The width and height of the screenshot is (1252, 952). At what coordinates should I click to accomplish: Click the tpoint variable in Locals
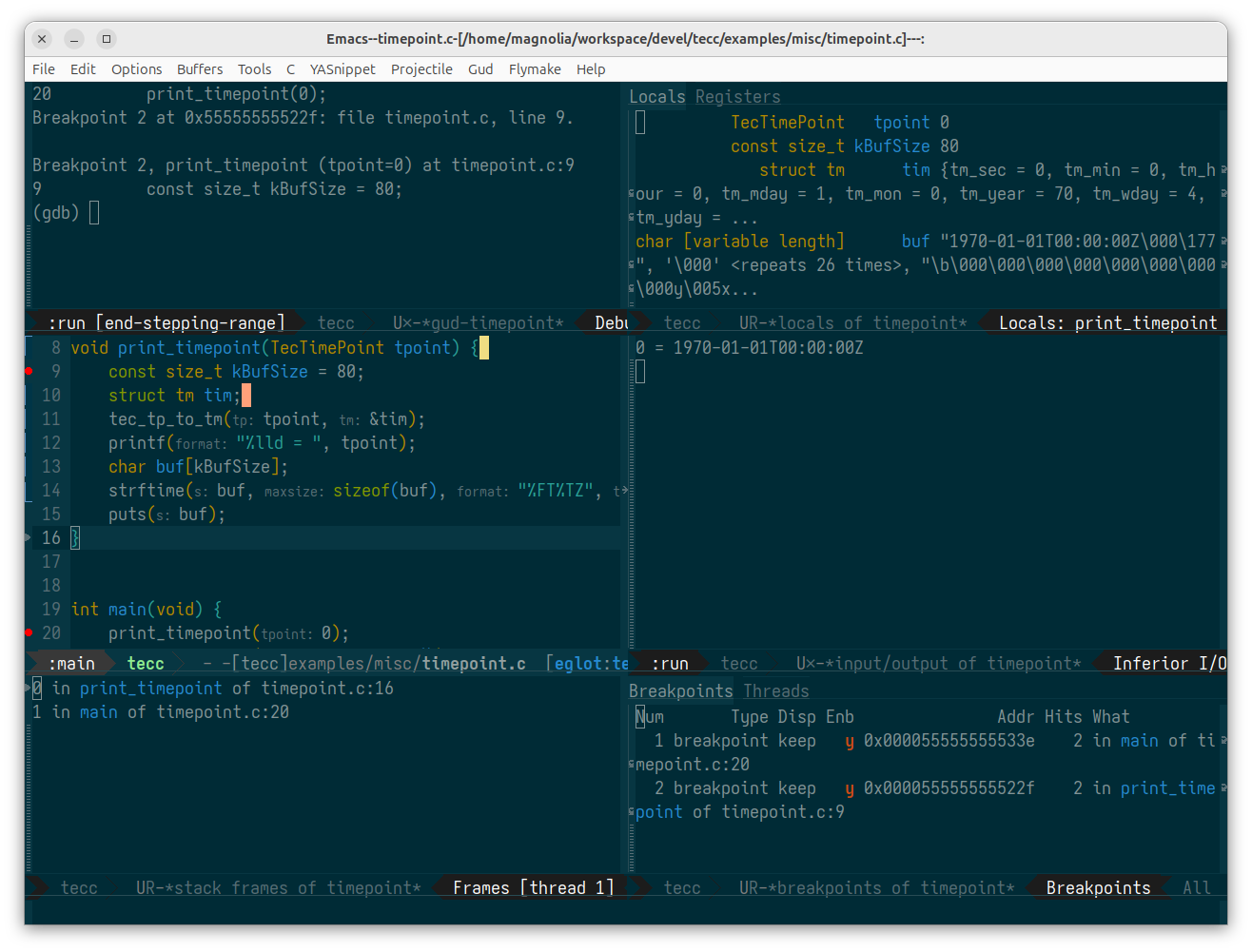pyautogui.click(x=901, y=123)
